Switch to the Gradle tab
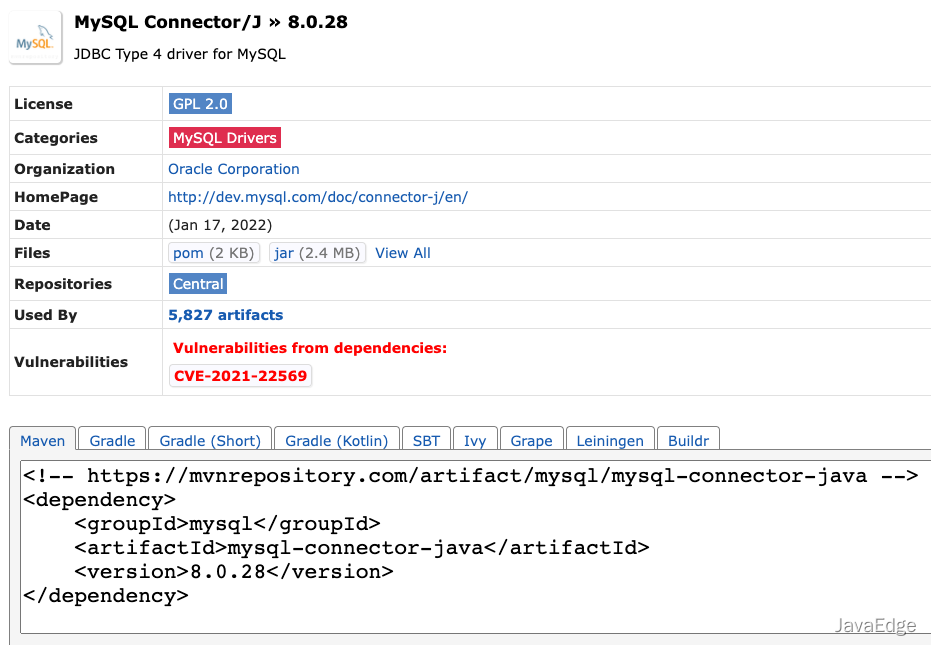 pyautogui.click(x=112, y=441)
